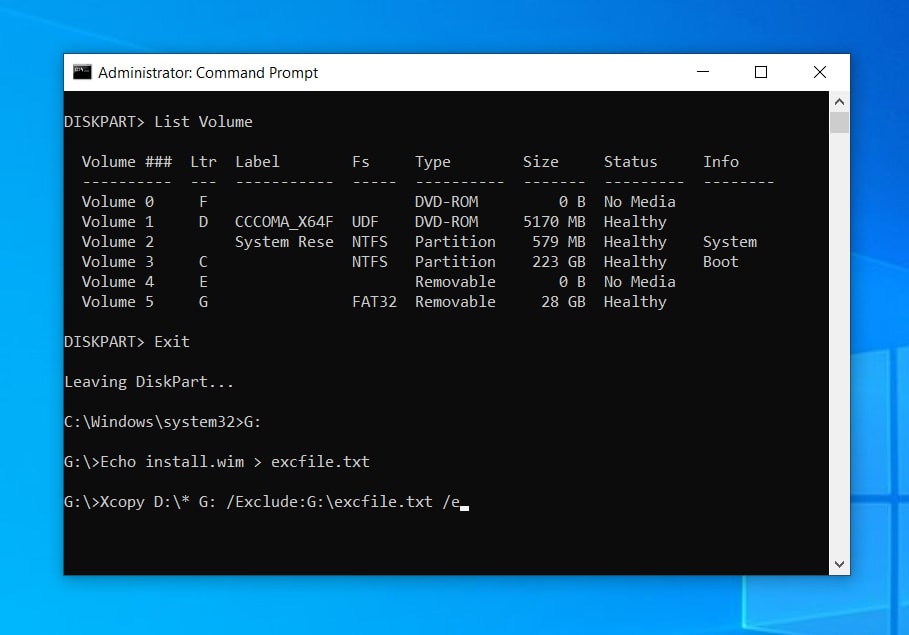Click the Status column header text
The height and width of the screenshot is (635, 909).
630,161
